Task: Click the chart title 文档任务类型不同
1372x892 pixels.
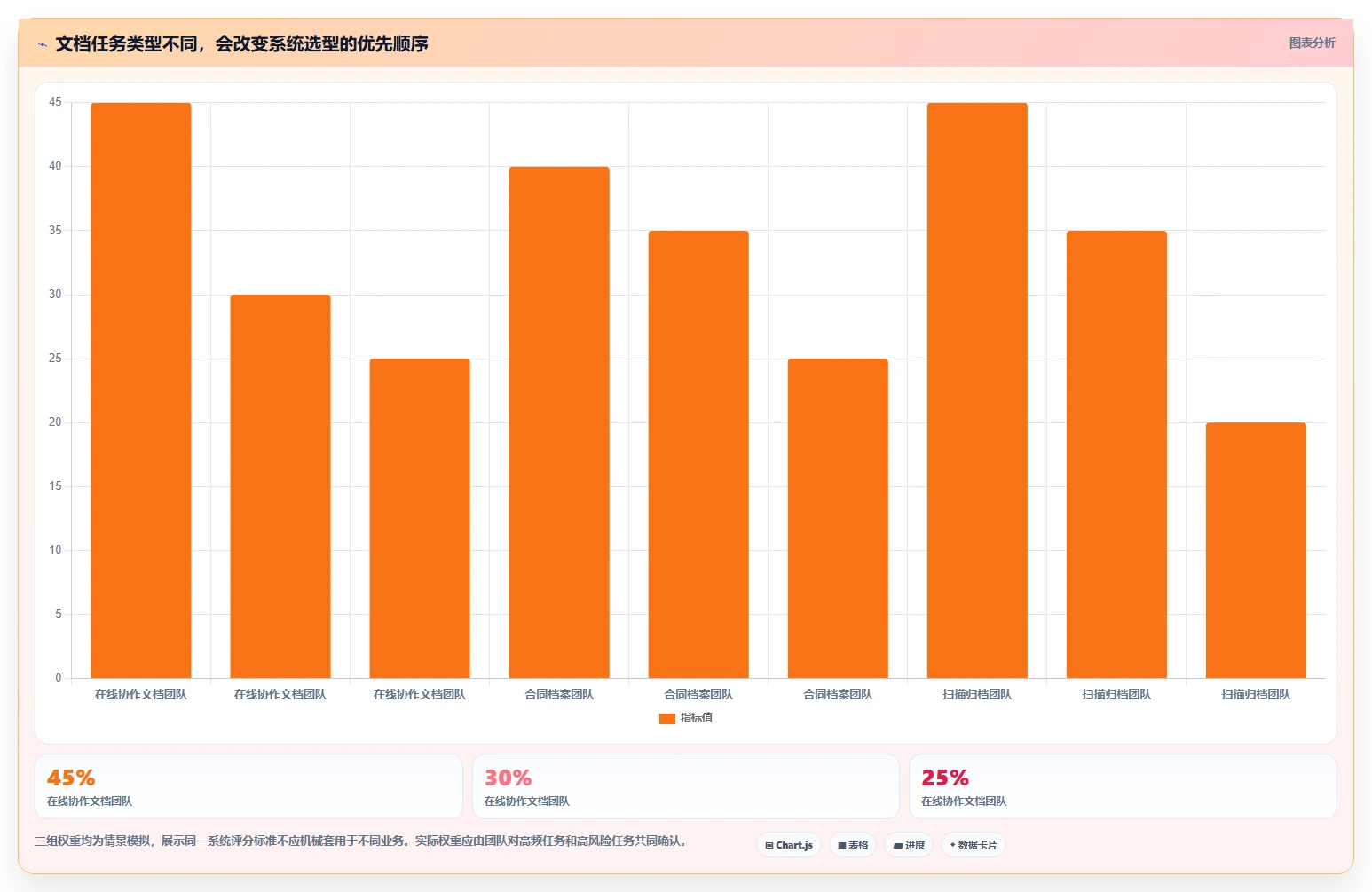Action: [241, 43]
